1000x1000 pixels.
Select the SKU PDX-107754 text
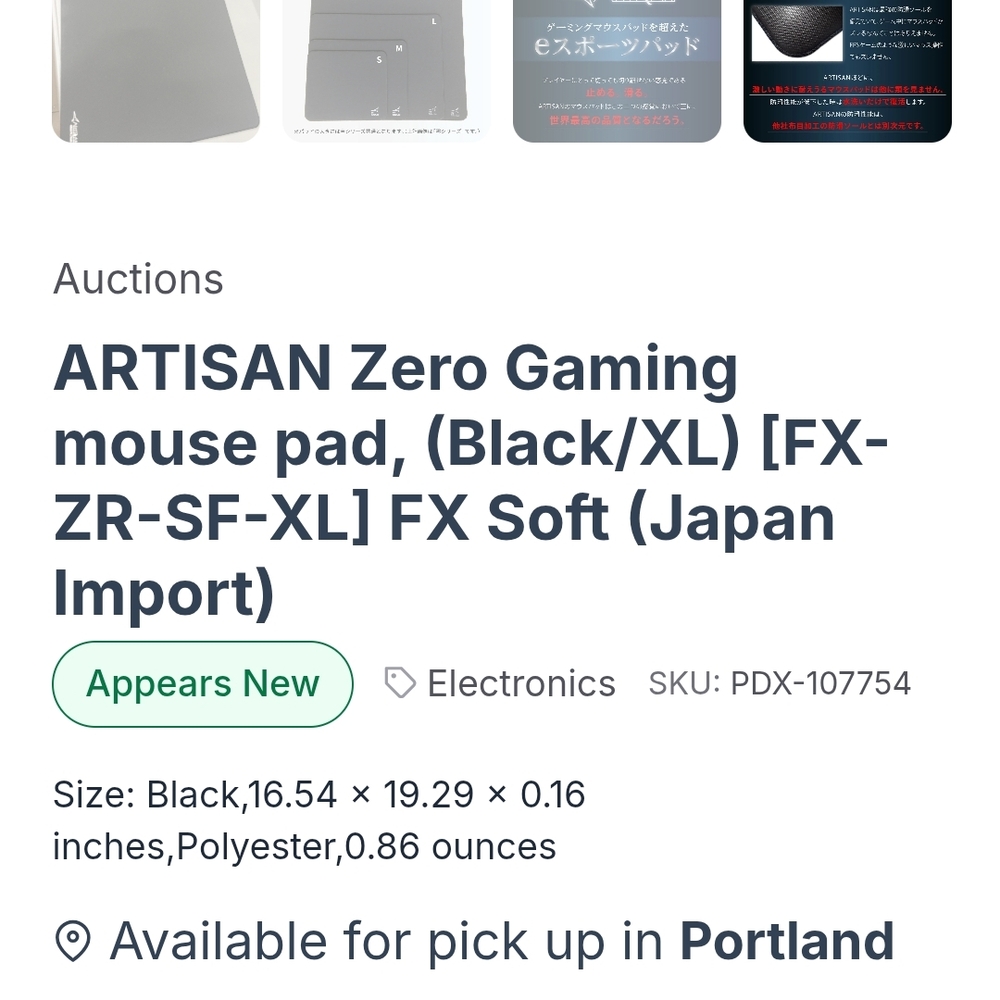pos(780,683)
